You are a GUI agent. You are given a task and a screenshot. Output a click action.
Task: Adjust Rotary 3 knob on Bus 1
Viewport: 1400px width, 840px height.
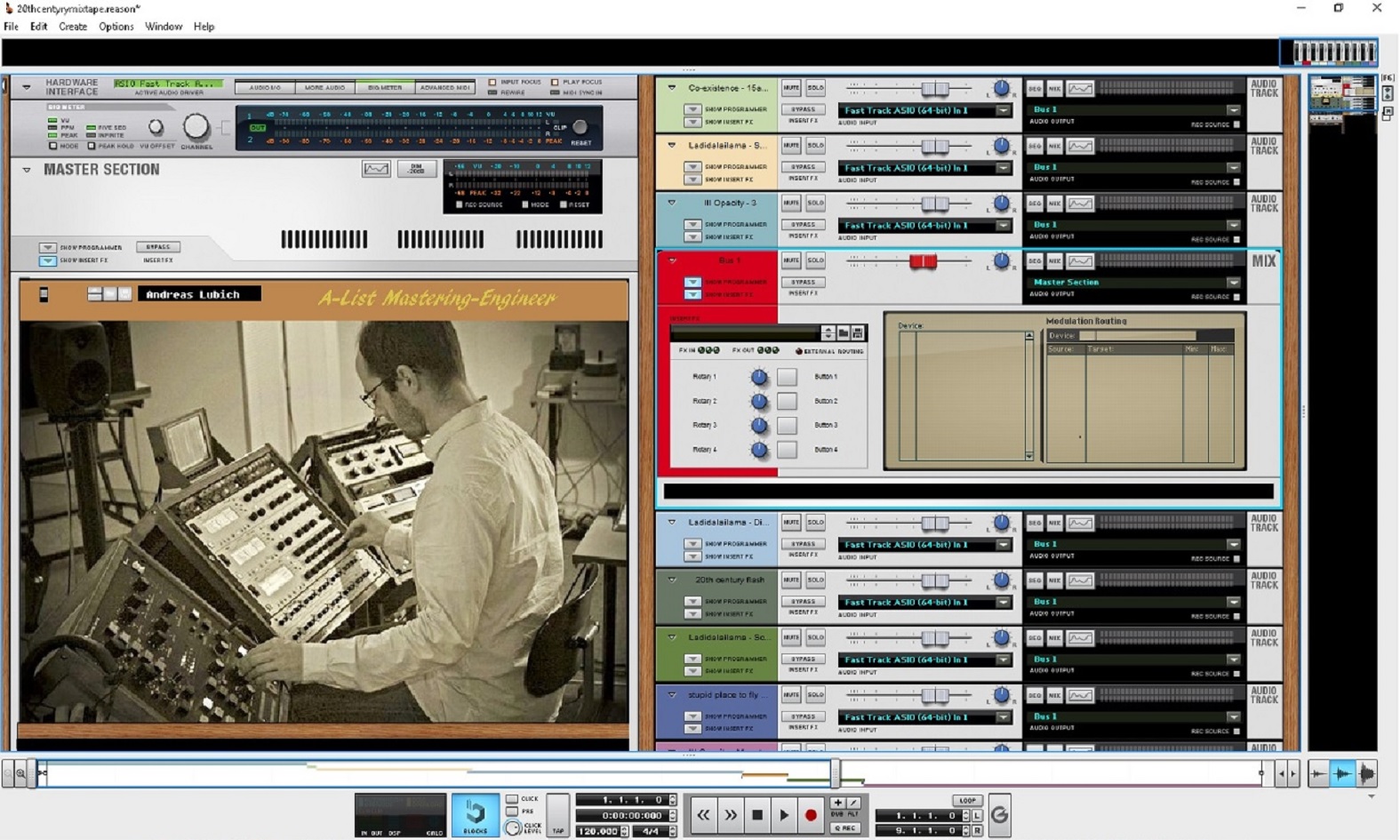759,426
